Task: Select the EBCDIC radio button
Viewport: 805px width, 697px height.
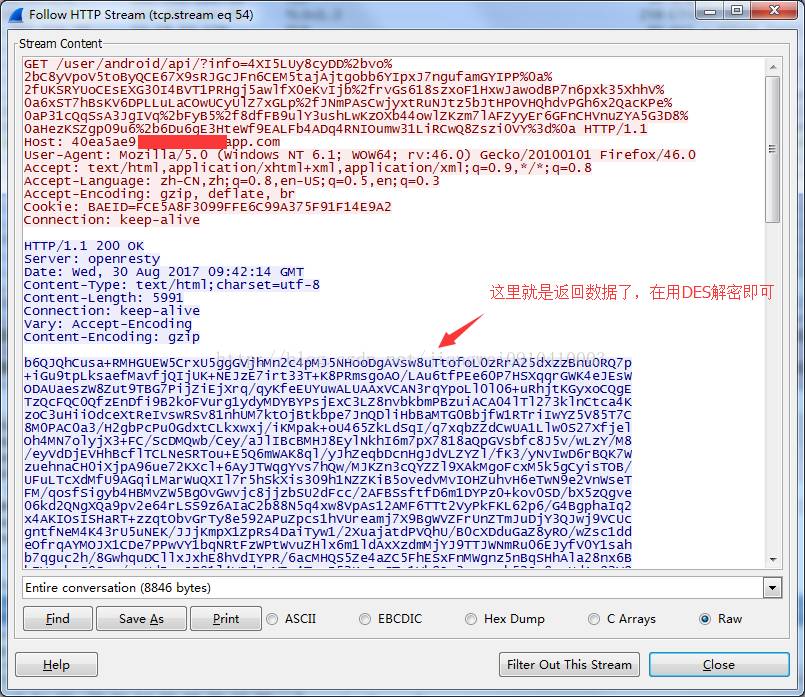Action: pyautogui.click(x=365, y=619)
